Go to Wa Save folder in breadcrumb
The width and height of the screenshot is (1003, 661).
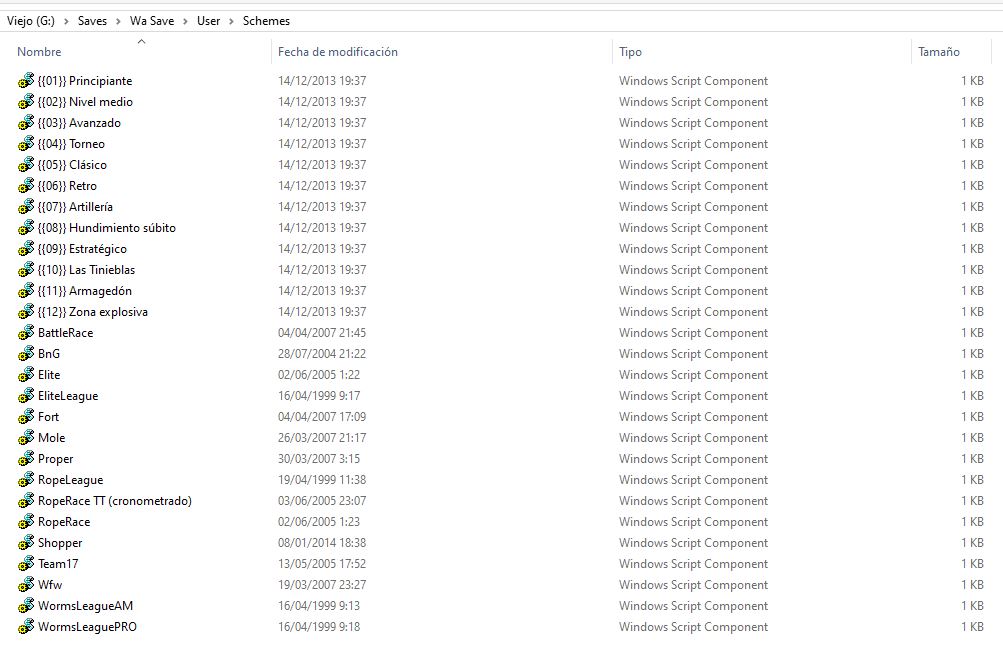click(x=152, y=21)
